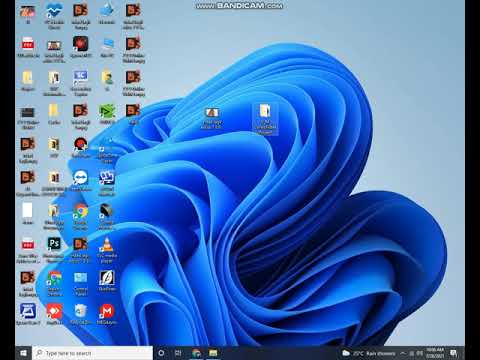Viewport: 480px width, 360px height.
Task: Click the Type here to search box
Action: (93, 353)
